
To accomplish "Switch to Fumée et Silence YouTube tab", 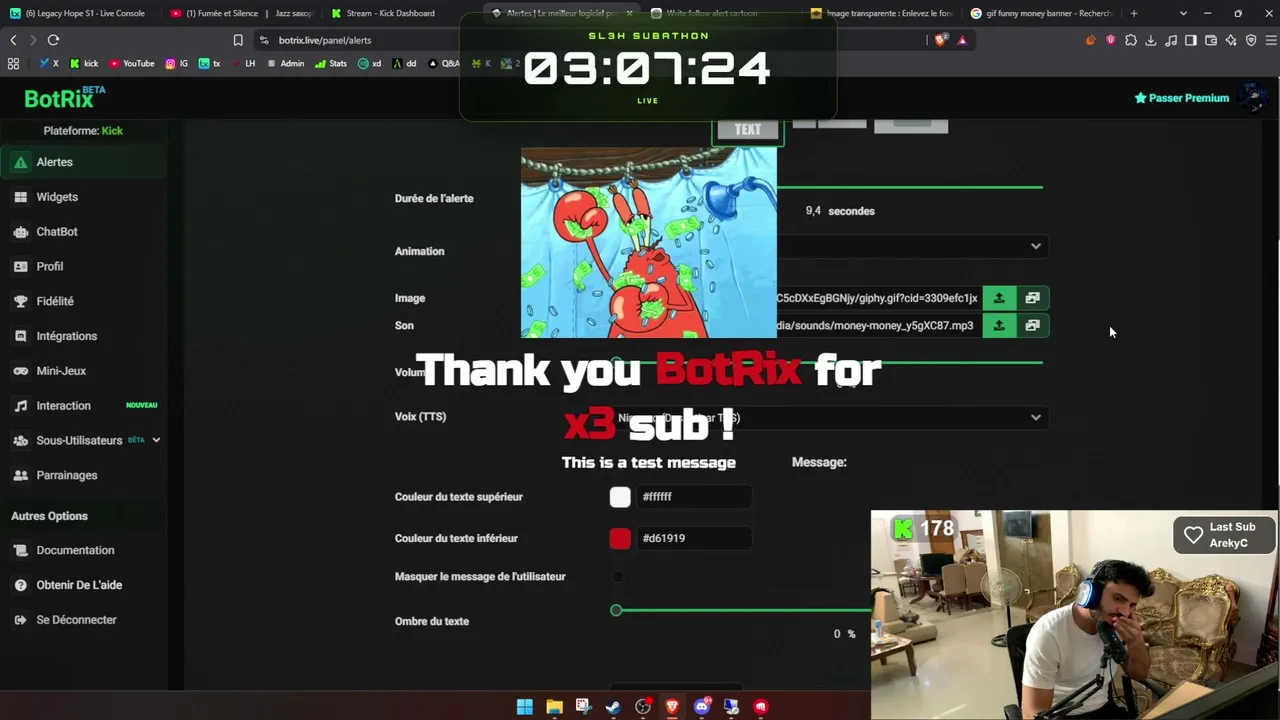I will click(242, 13).
